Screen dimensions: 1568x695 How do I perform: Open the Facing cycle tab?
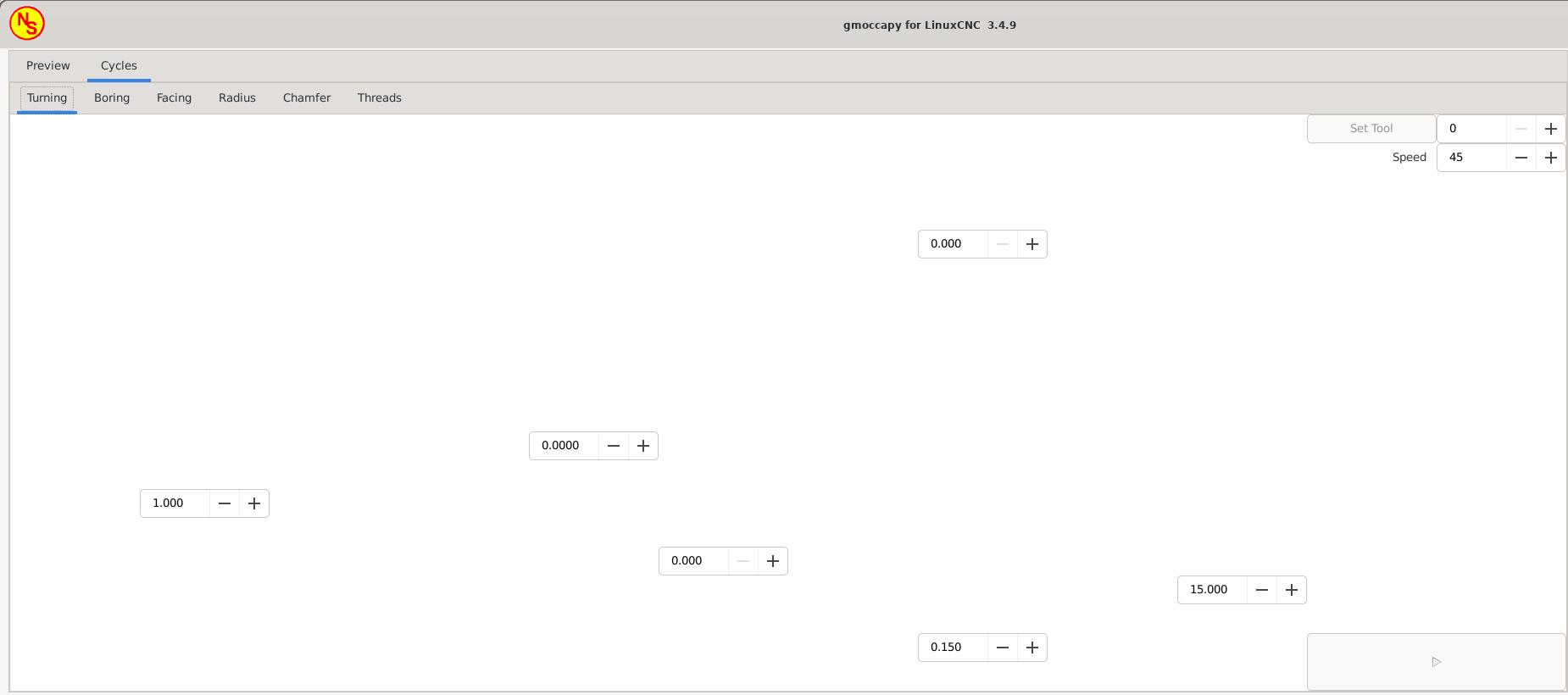click(x=174, y=97)
